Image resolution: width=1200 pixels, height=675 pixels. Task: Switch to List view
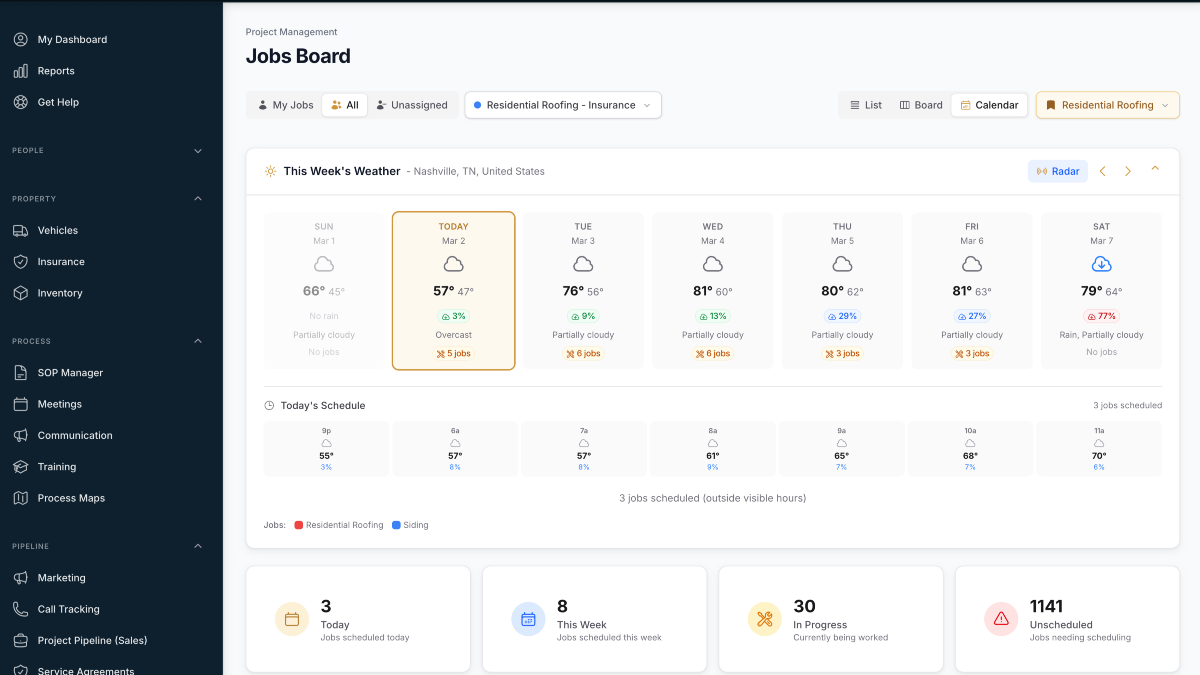[x=865, y=104]
